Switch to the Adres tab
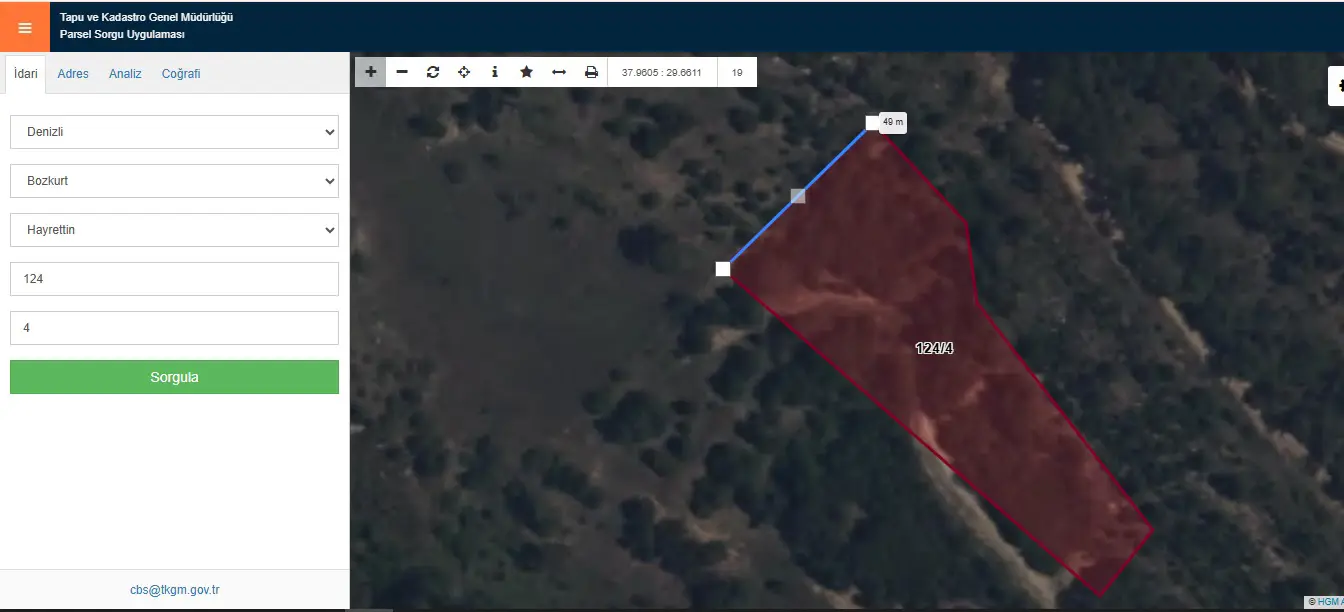 tap(73, 74)
